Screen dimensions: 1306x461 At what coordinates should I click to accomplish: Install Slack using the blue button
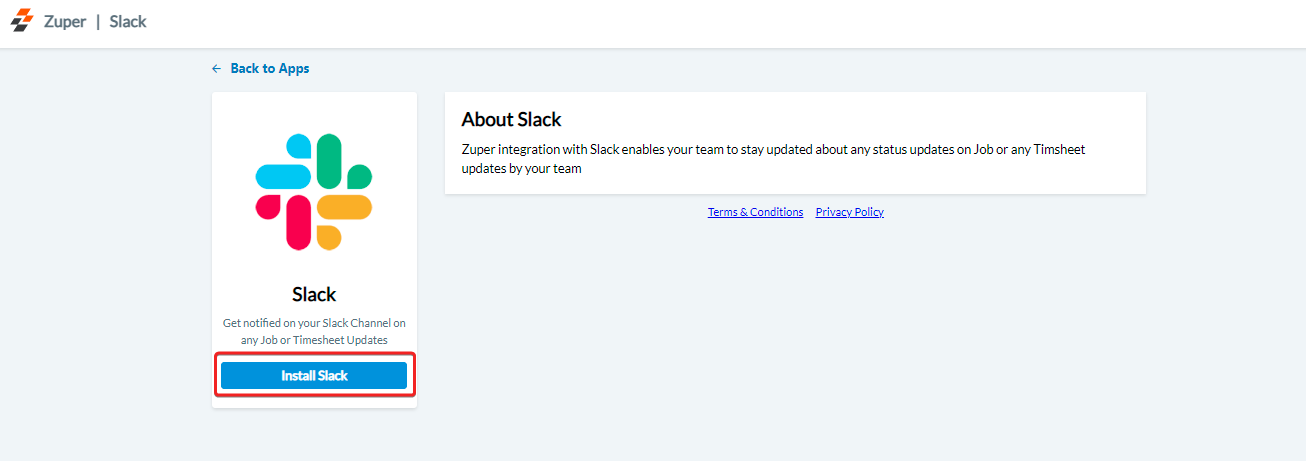pos(314,375)
